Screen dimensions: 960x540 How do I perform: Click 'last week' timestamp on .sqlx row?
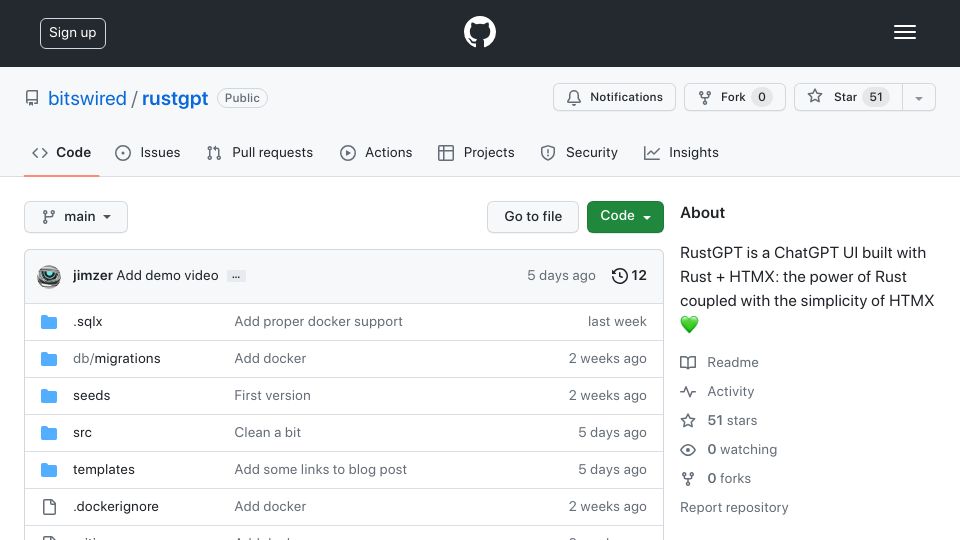coord(617,321)
